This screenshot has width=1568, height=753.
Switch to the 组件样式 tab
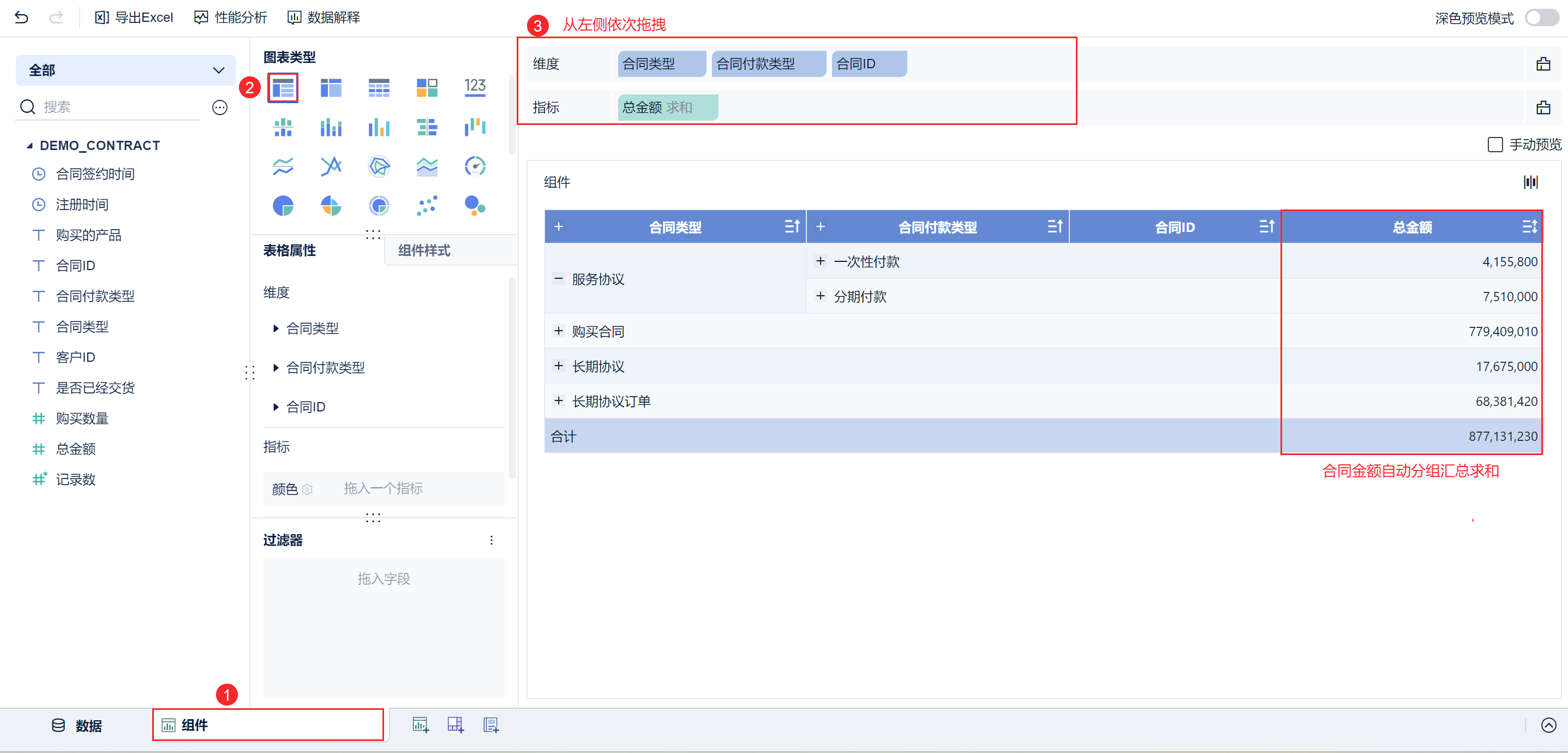[424, 251]
